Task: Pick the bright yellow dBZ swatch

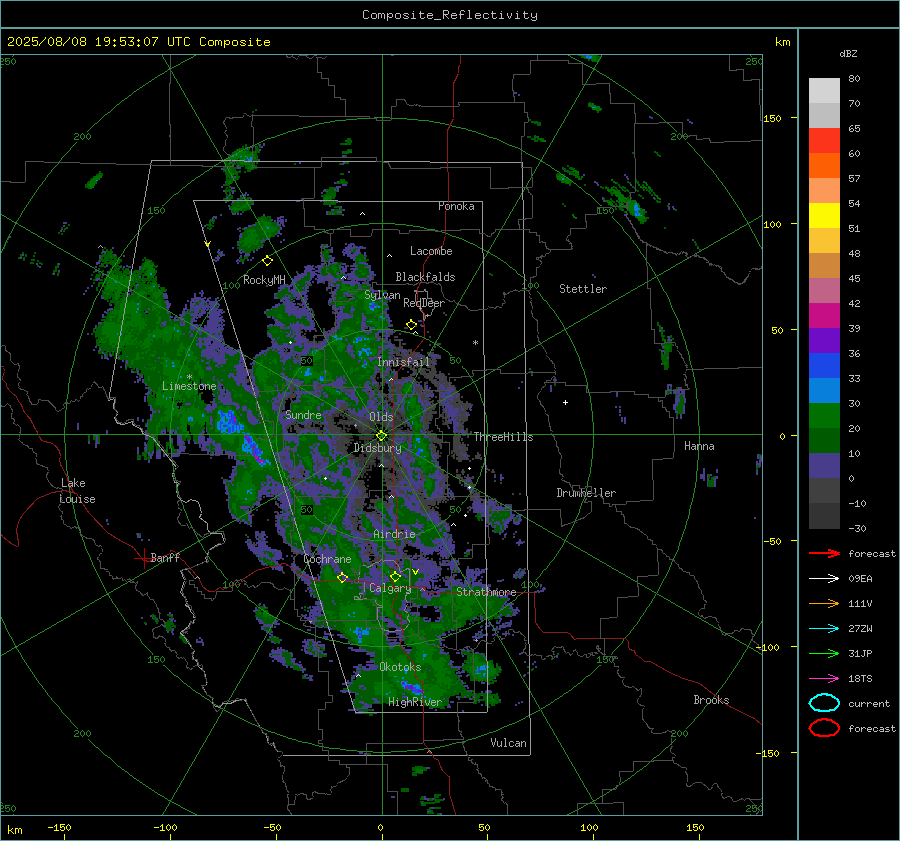Action: point(824,215)
